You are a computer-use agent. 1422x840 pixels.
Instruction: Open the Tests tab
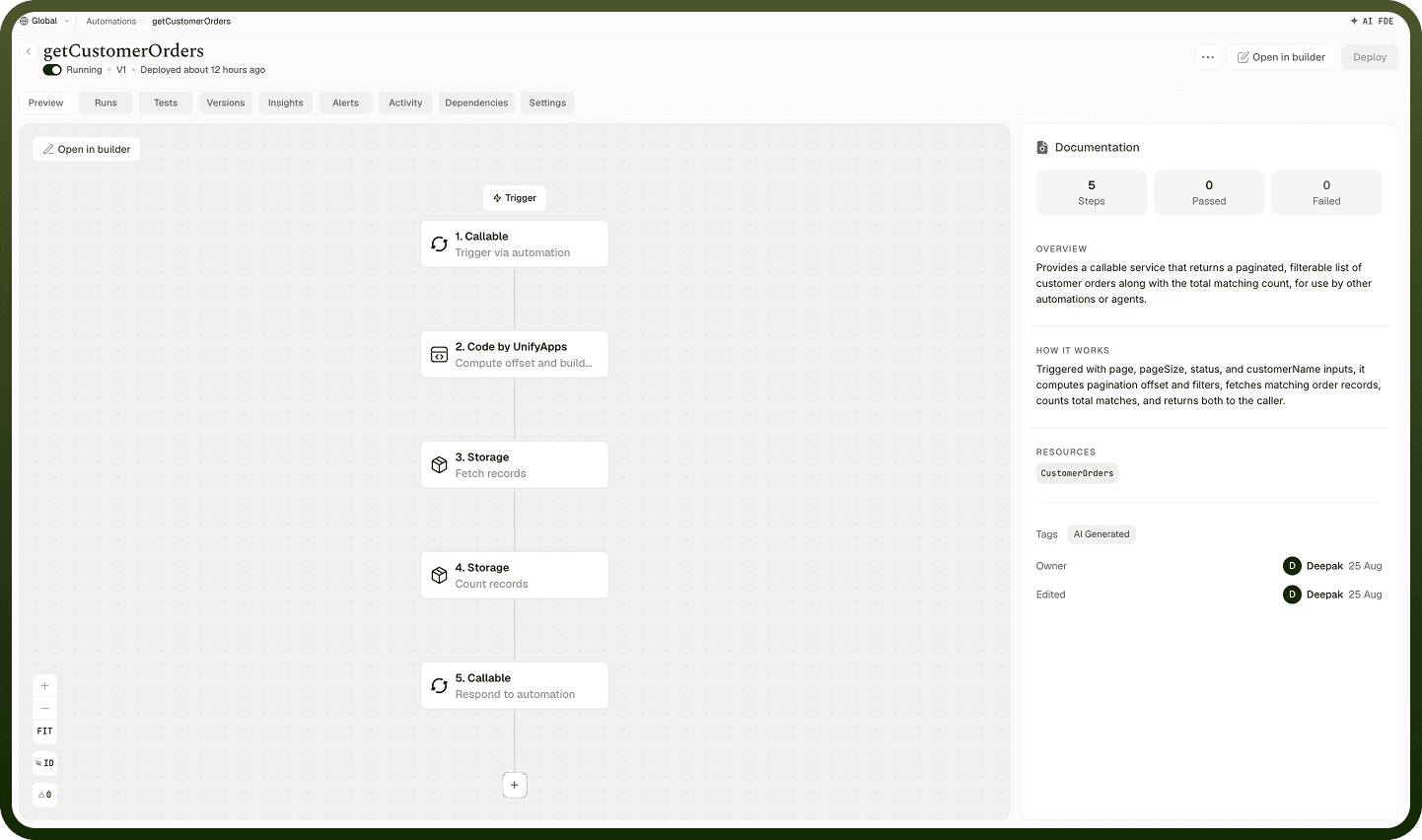pyautogui.click(x=166, y=103)
